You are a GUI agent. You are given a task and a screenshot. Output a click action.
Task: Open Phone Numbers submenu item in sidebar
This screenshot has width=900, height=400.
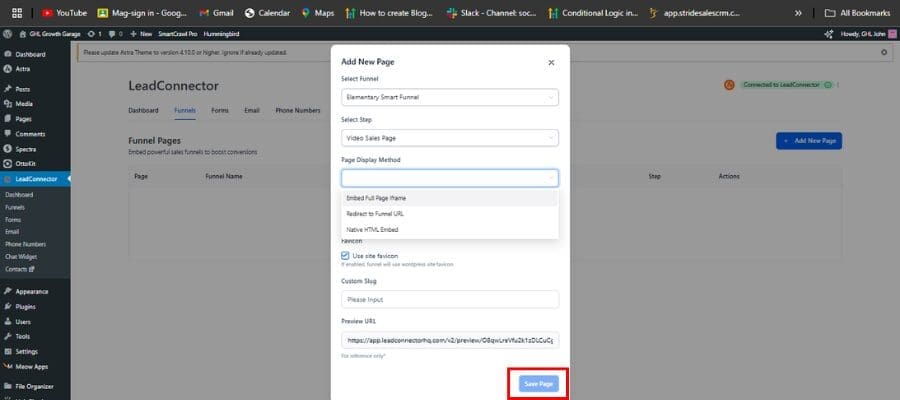coord(25,244)
